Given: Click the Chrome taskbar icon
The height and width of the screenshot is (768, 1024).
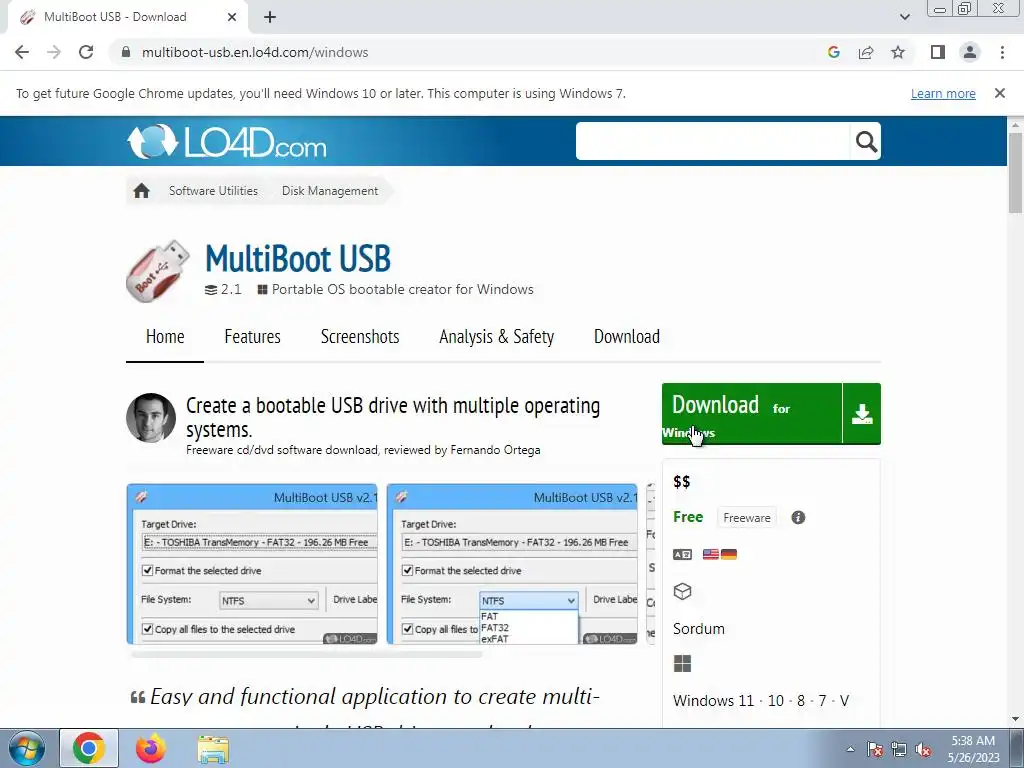Looking at the screenshot, I should [x=89, y=748].
